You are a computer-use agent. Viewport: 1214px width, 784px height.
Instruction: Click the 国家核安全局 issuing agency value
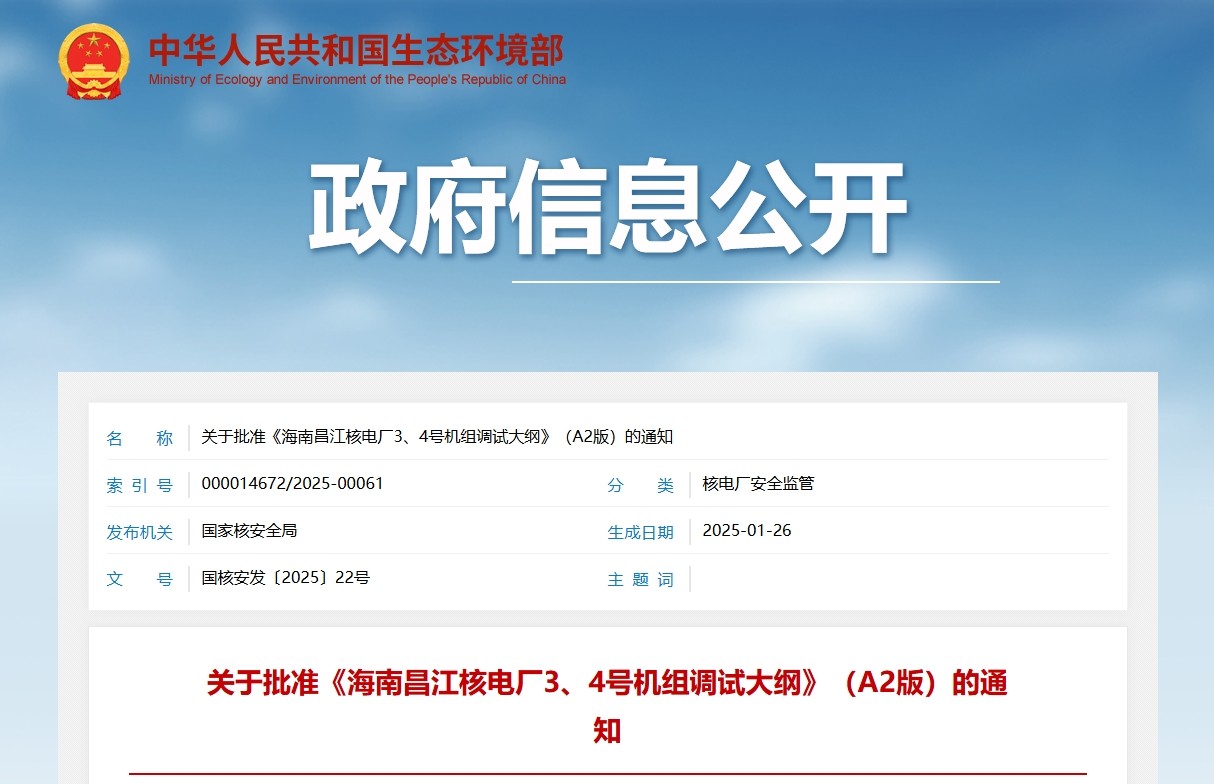[249, 531]
